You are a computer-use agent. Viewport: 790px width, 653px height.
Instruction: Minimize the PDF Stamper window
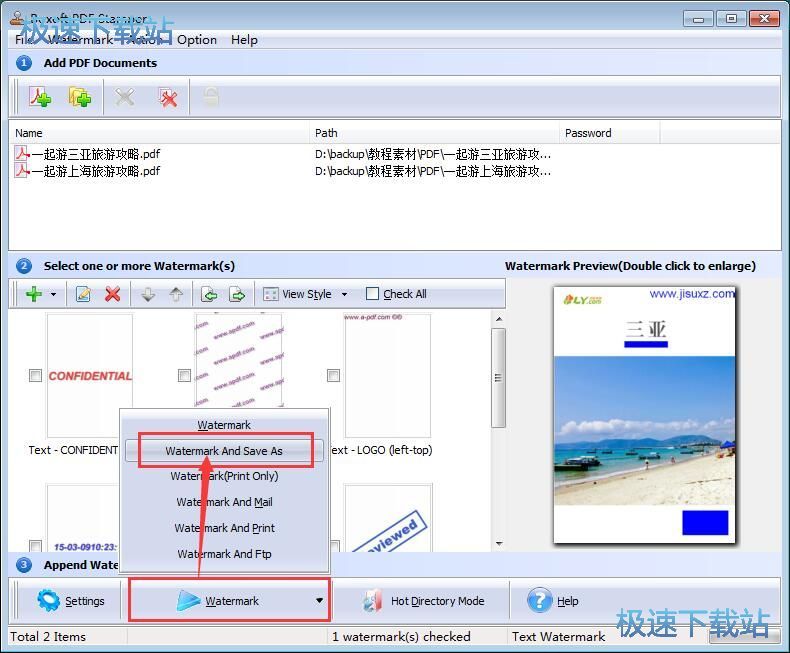pyautogui.click(x=698, y=19)
